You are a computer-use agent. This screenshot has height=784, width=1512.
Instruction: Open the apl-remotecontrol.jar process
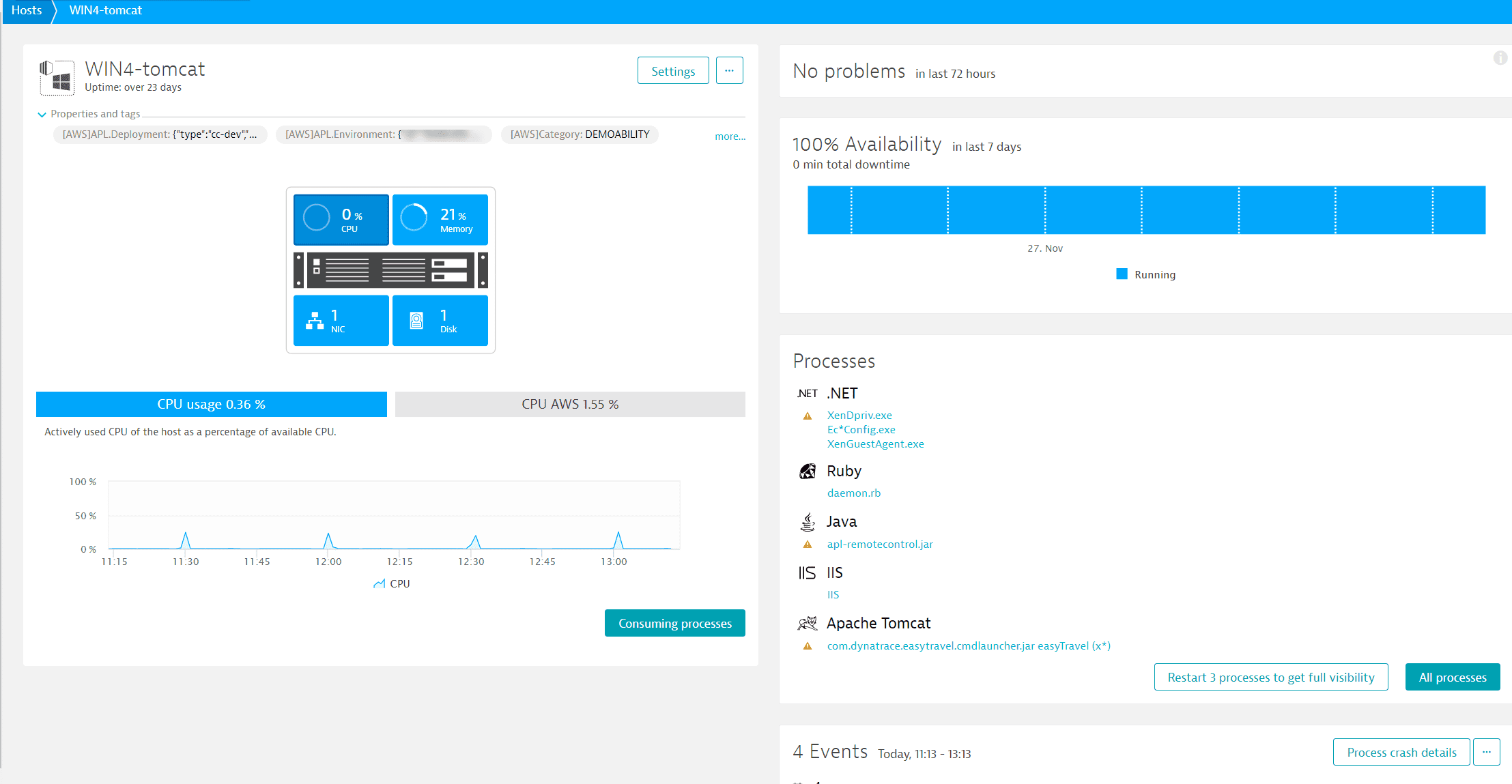pyautogui.click(x=880, y=545)
